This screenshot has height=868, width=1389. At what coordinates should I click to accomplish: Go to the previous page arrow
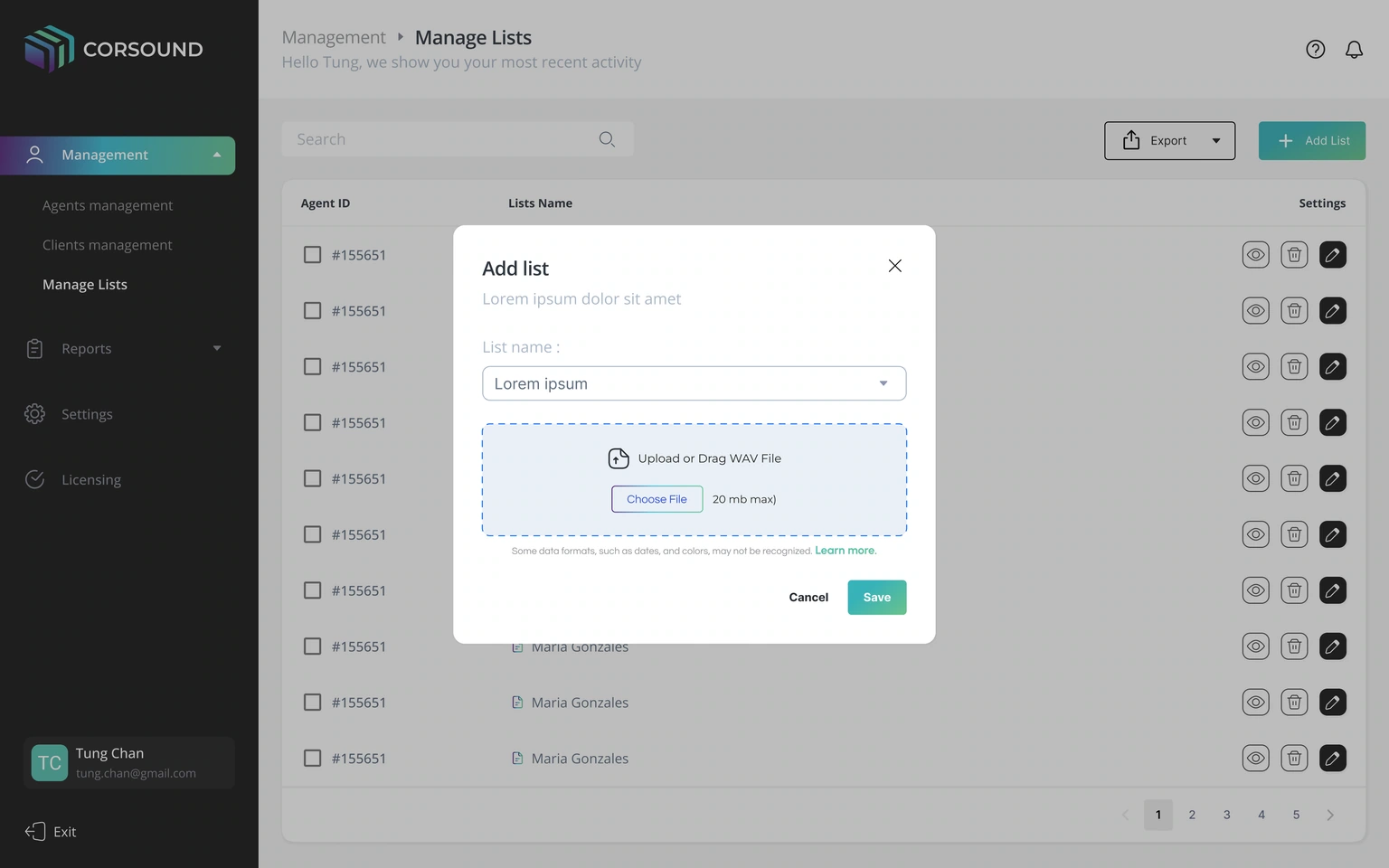1125,815
